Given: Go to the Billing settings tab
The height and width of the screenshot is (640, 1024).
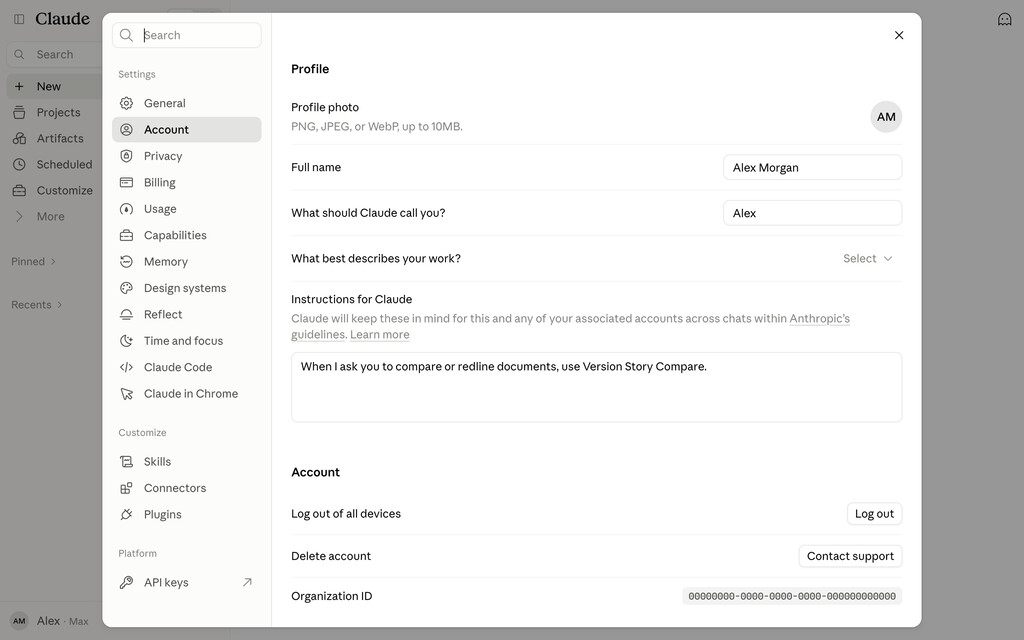Looking at the screenshot, I should point(187,182).
